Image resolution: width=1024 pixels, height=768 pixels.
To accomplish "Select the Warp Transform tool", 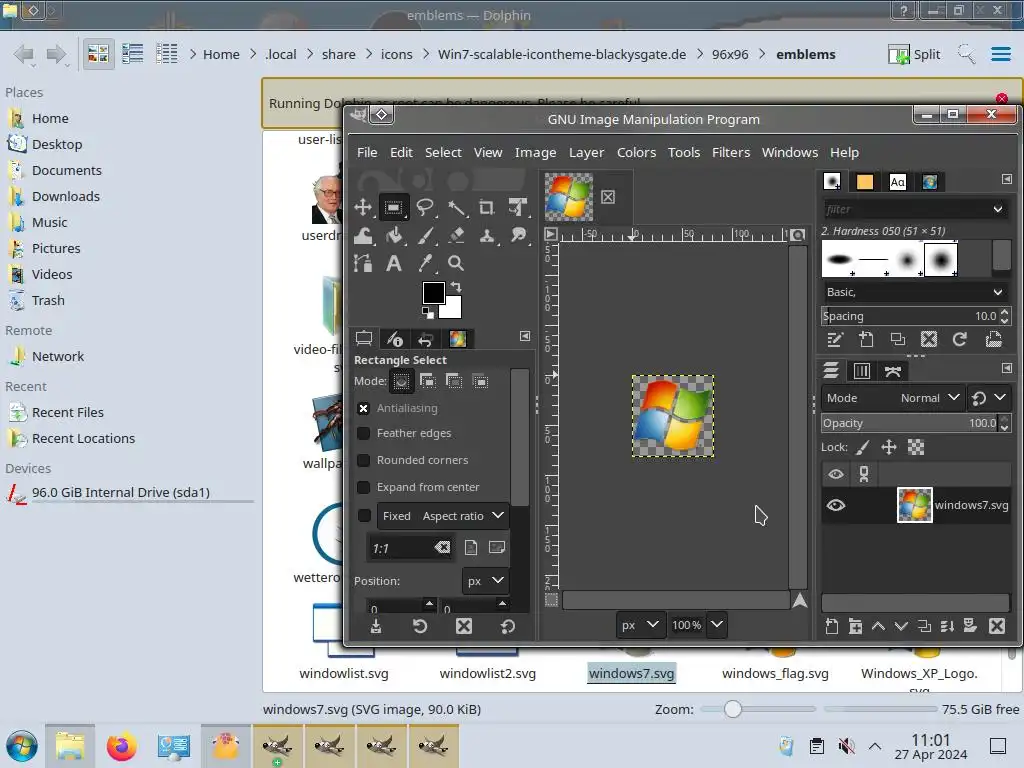I will pos(362,236).
